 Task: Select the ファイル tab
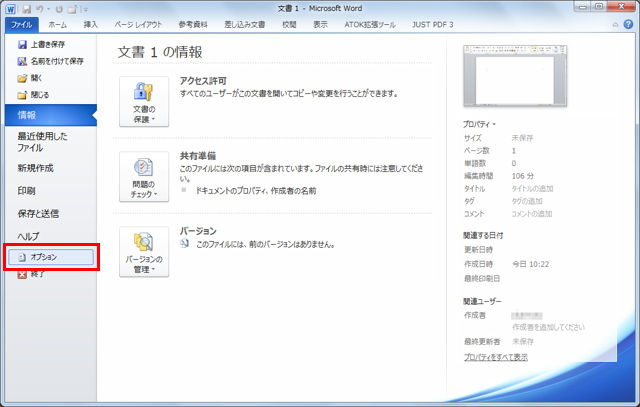[x=22, y=24]
